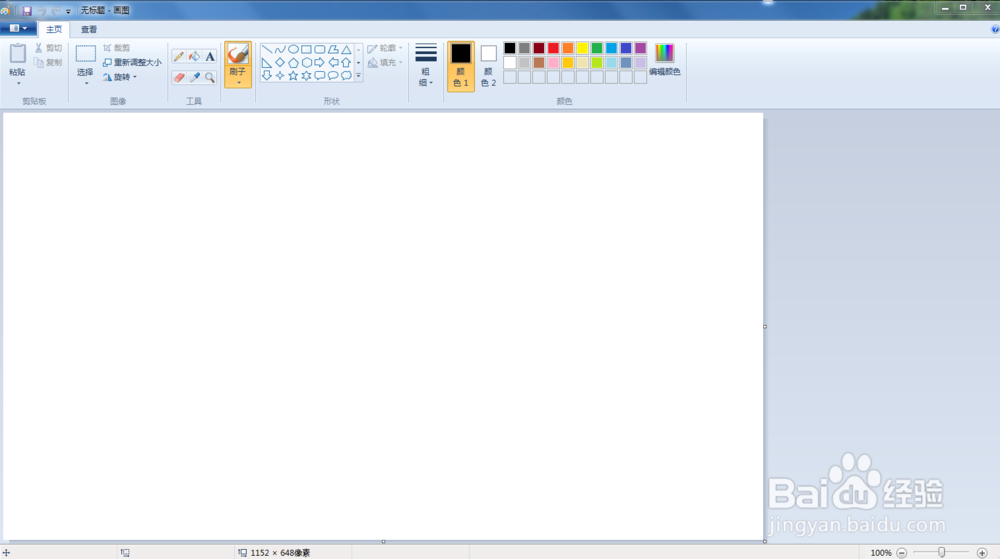This screenshot has width=1000, height=559.
Task: Choose the Six-point star shape
Action: click(x=307, y=75)
